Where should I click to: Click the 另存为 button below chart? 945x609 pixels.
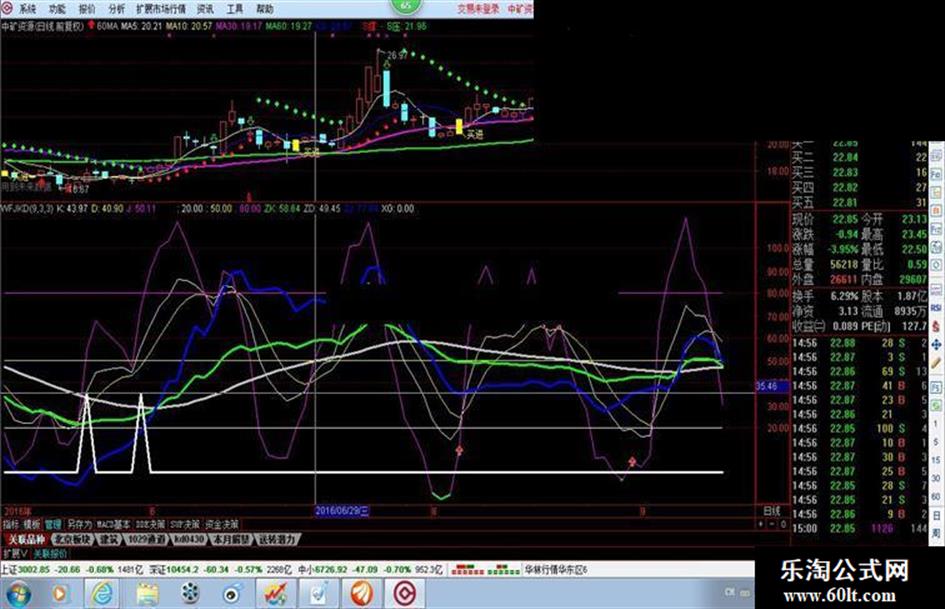coord(80,524)
